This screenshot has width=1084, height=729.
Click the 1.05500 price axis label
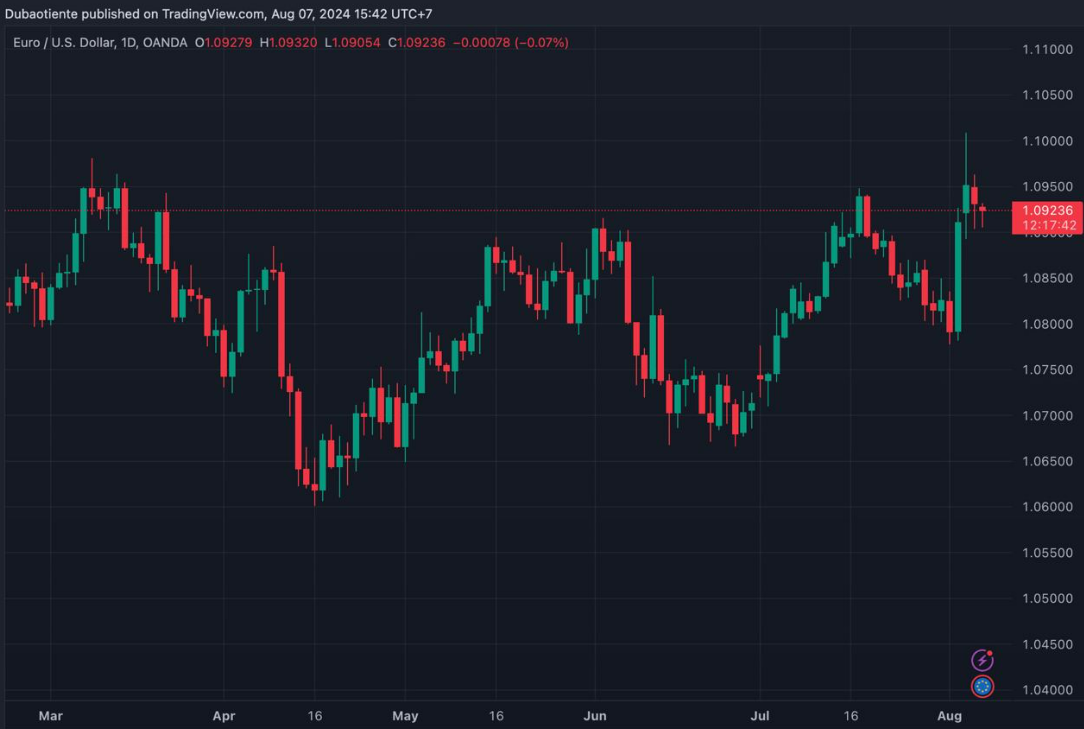(x=1047, y=553)
